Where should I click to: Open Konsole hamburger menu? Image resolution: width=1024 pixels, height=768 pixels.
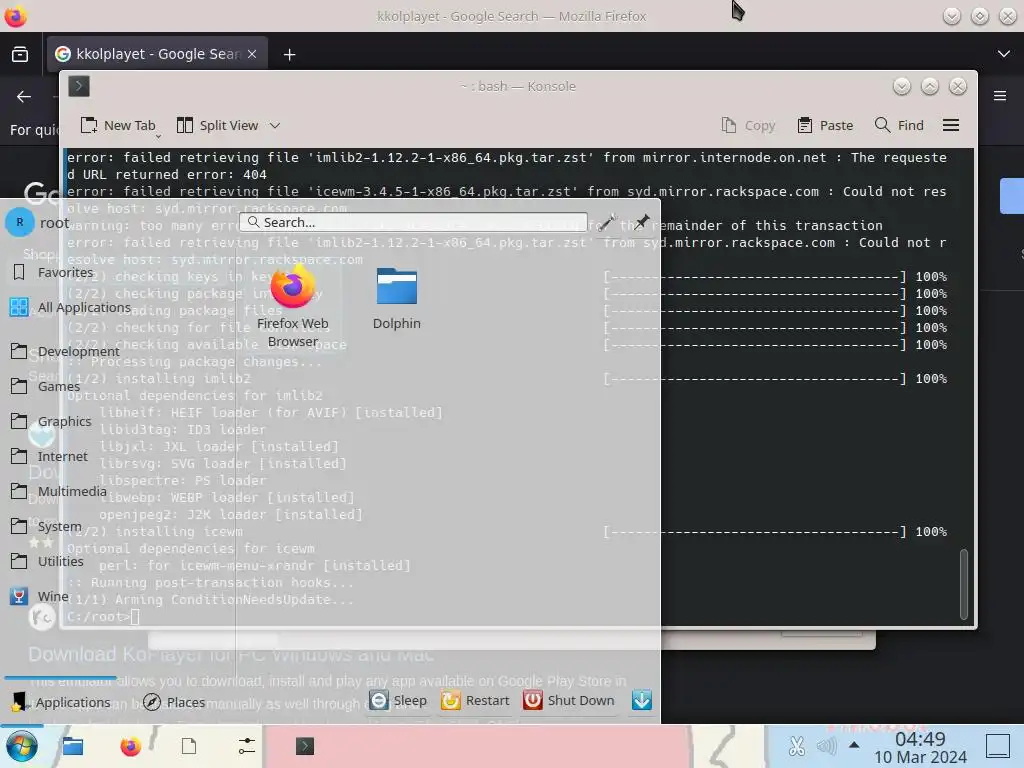(x=951, y=125)
